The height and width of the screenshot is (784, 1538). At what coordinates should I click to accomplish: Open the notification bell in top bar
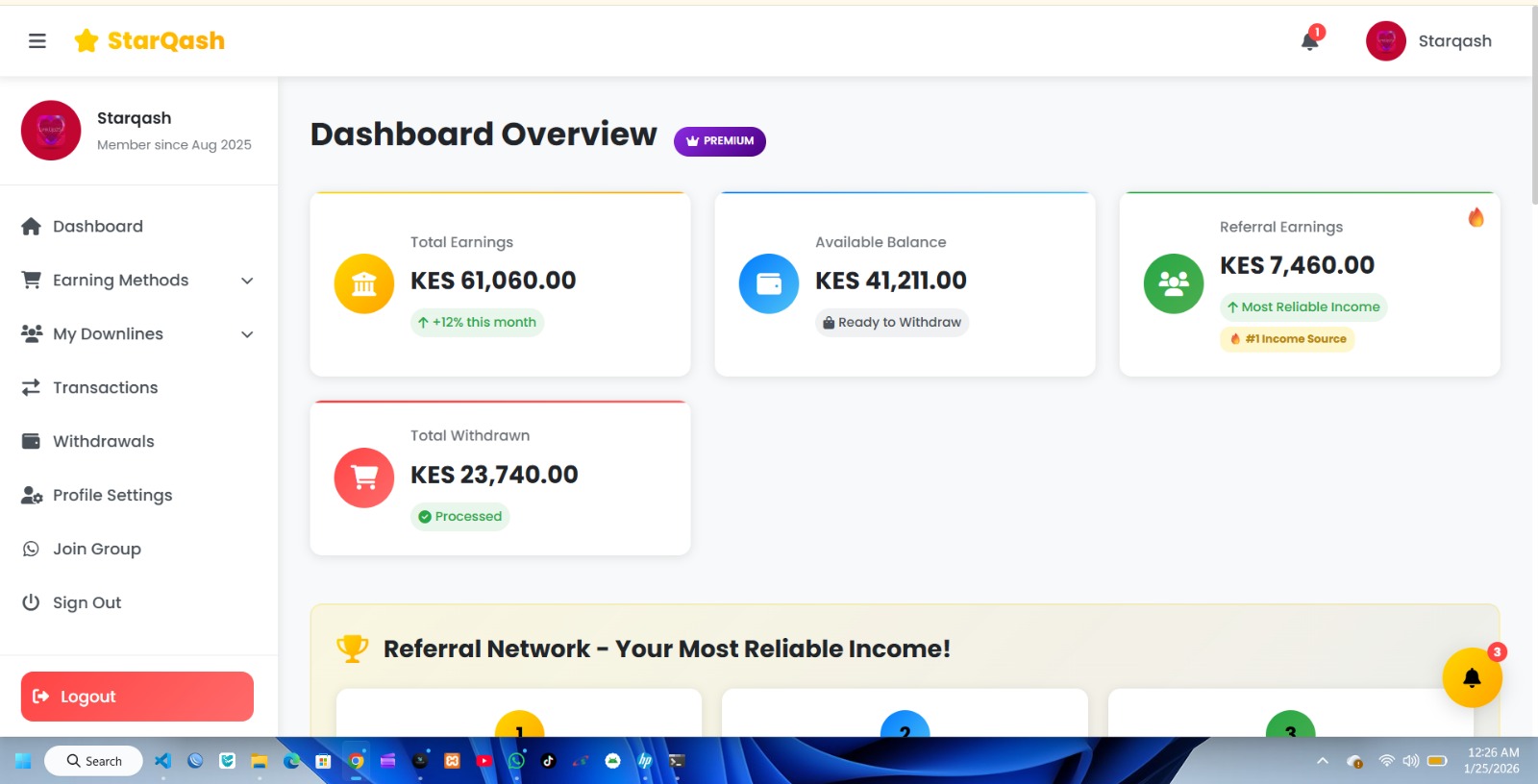point(1308,40)
